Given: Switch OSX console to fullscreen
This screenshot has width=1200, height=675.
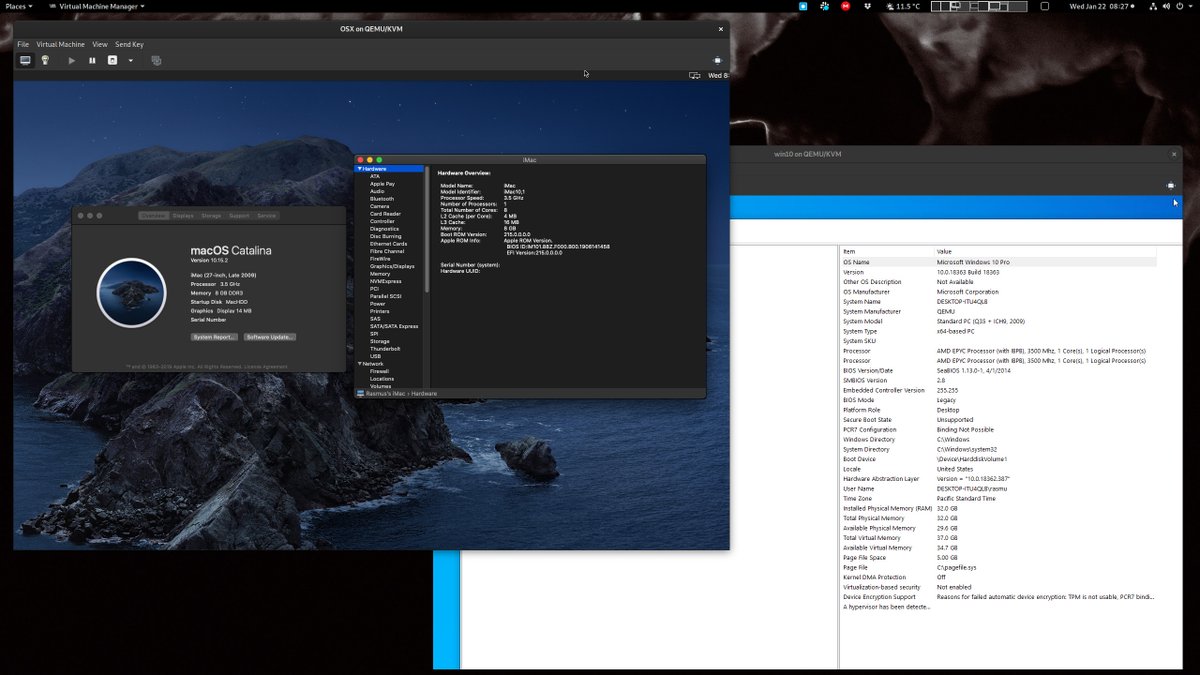Looking at the screenshot, I should tap(717, 60).
